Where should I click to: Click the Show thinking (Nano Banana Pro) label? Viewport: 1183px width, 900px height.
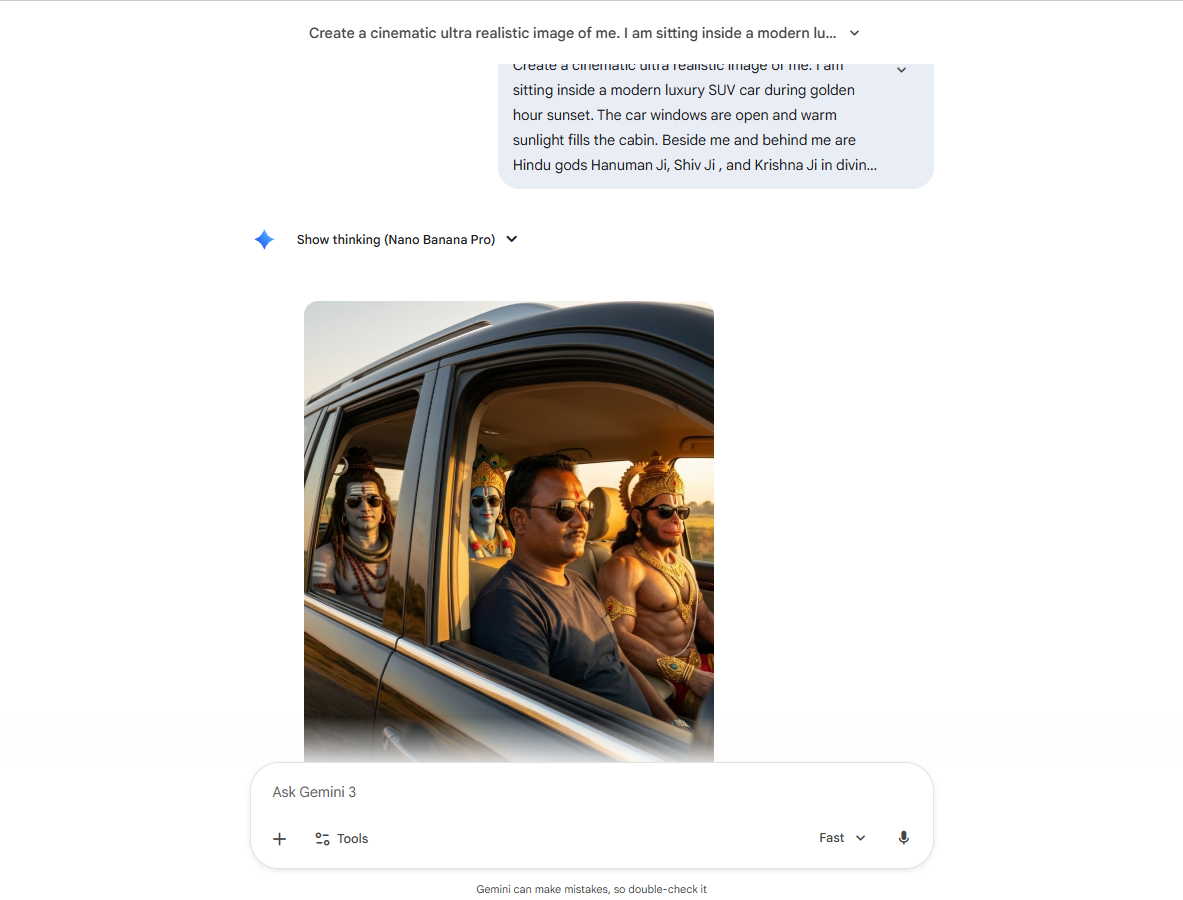click(395, 239)
